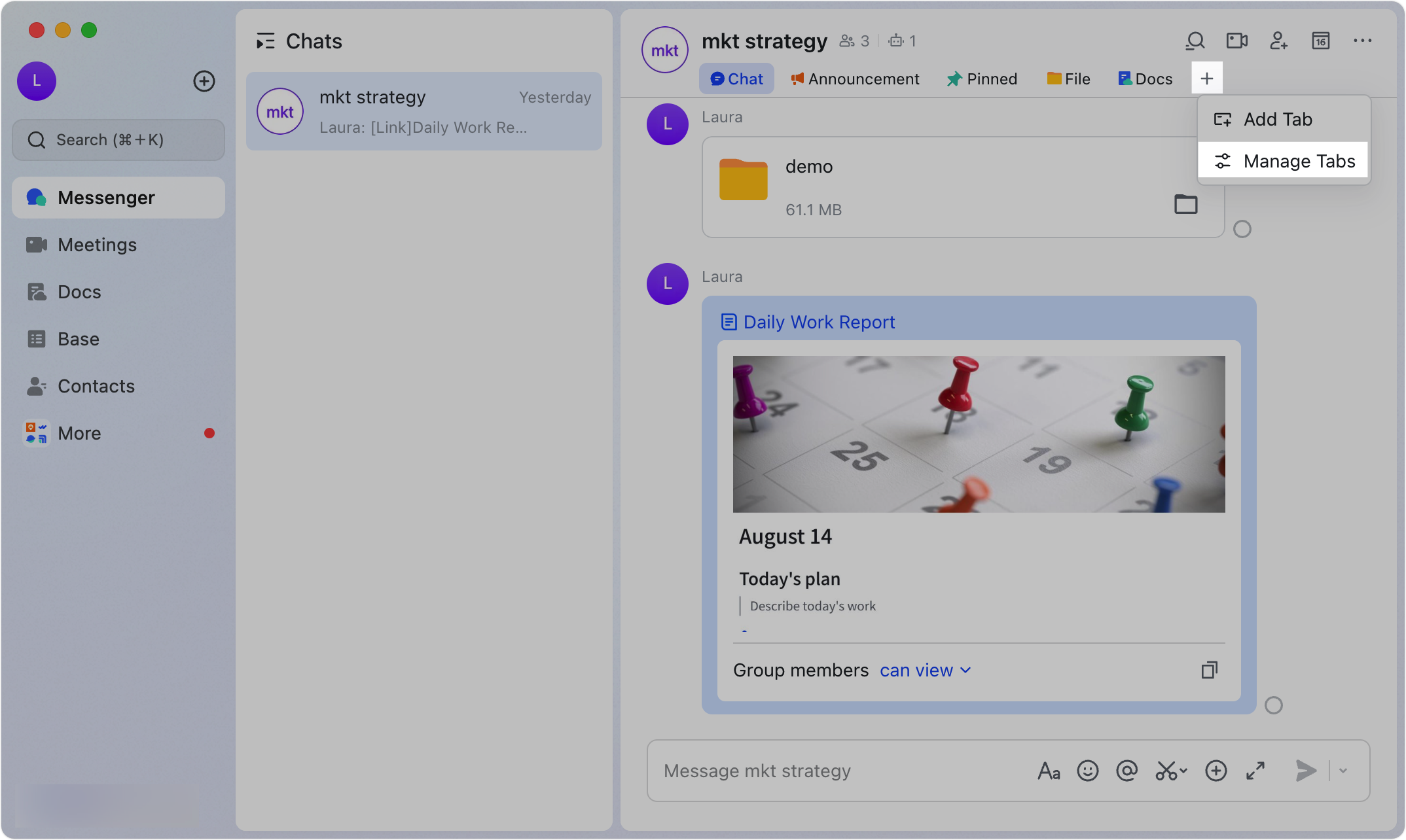Screen dimensions: 1406x840
Task: Expand the message input to full screen
Action: tap(1255, 771)
